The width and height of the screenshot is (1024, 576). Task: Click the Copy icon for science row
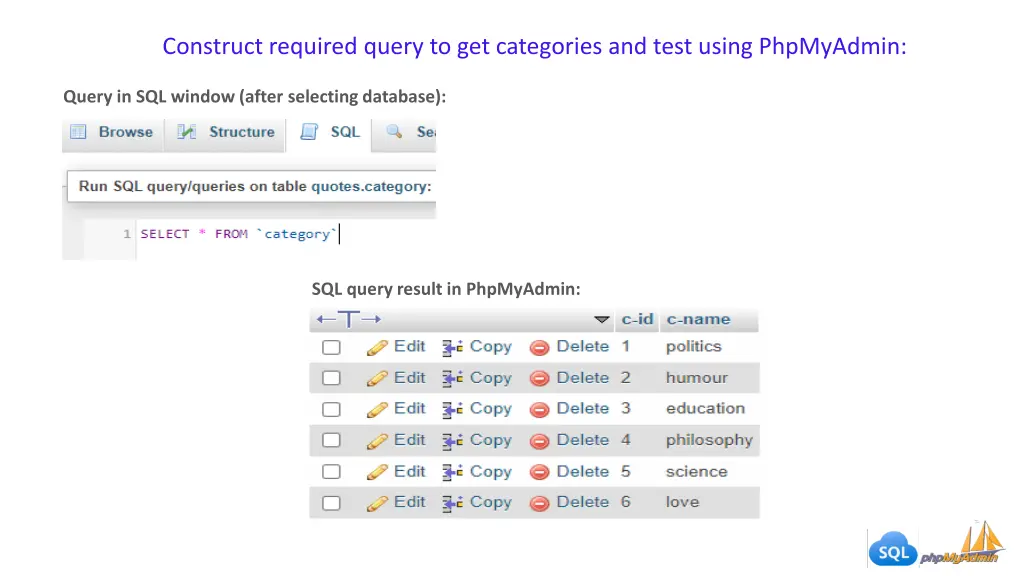pyautogui.click(x=453, y=472)
